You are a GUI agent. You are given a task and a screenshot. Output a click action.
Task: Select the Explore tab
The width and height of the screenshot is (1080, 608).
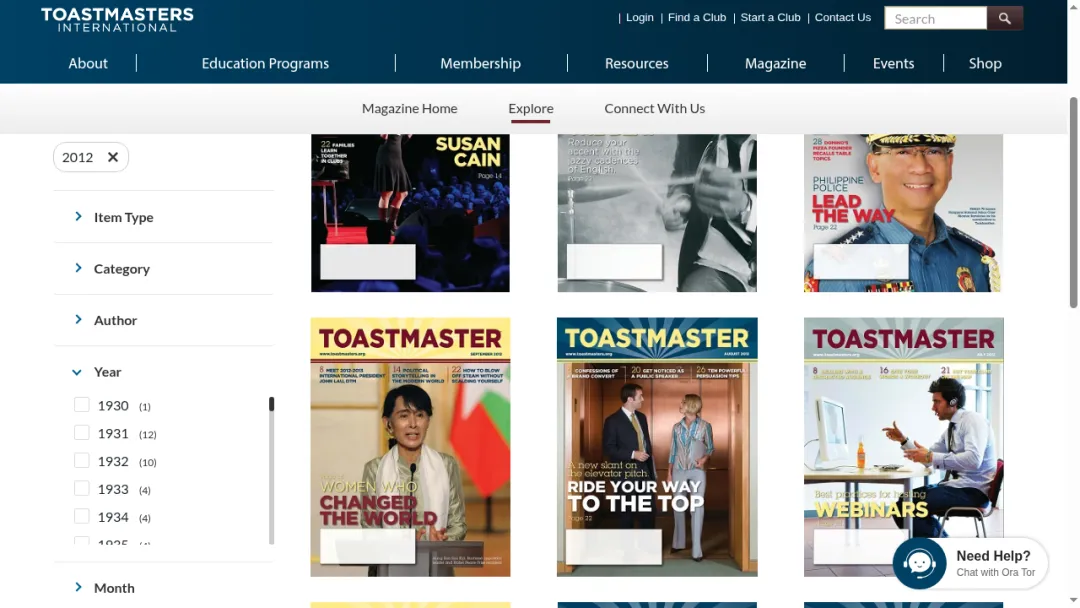530,108
